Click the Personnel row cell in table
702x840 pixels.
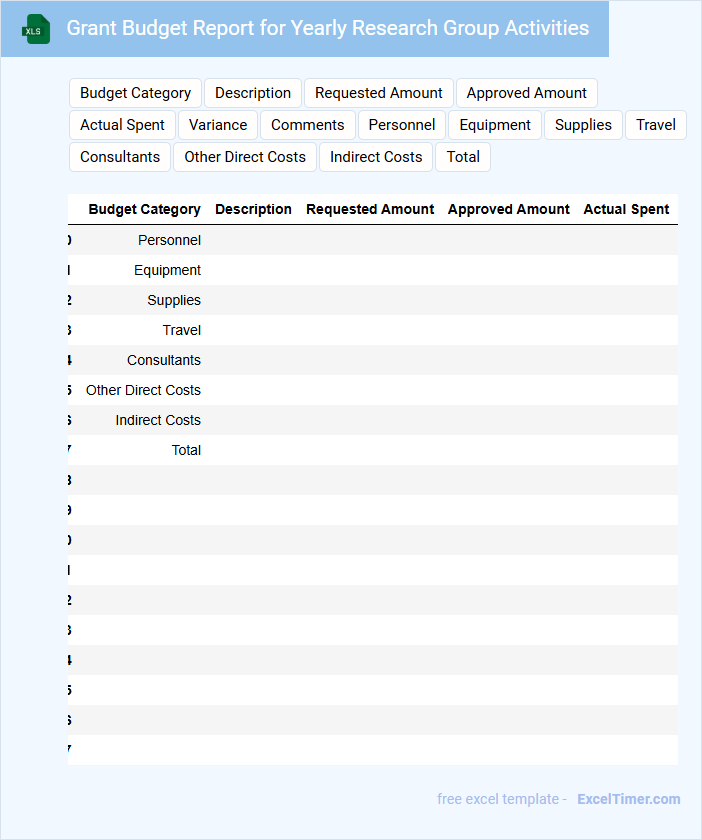[x=169, y=240]
